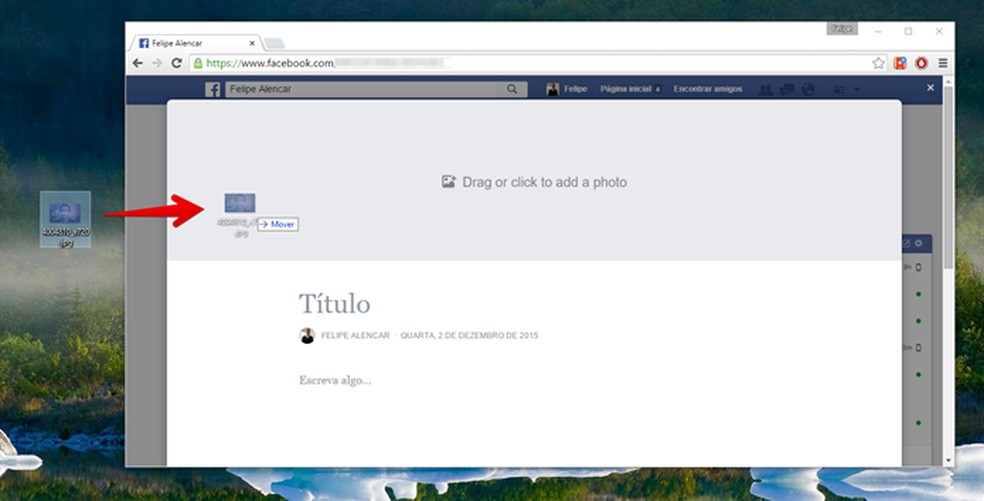Click the red-blue extension icon
Screen dimensions: 984x501
click(900, 63)
